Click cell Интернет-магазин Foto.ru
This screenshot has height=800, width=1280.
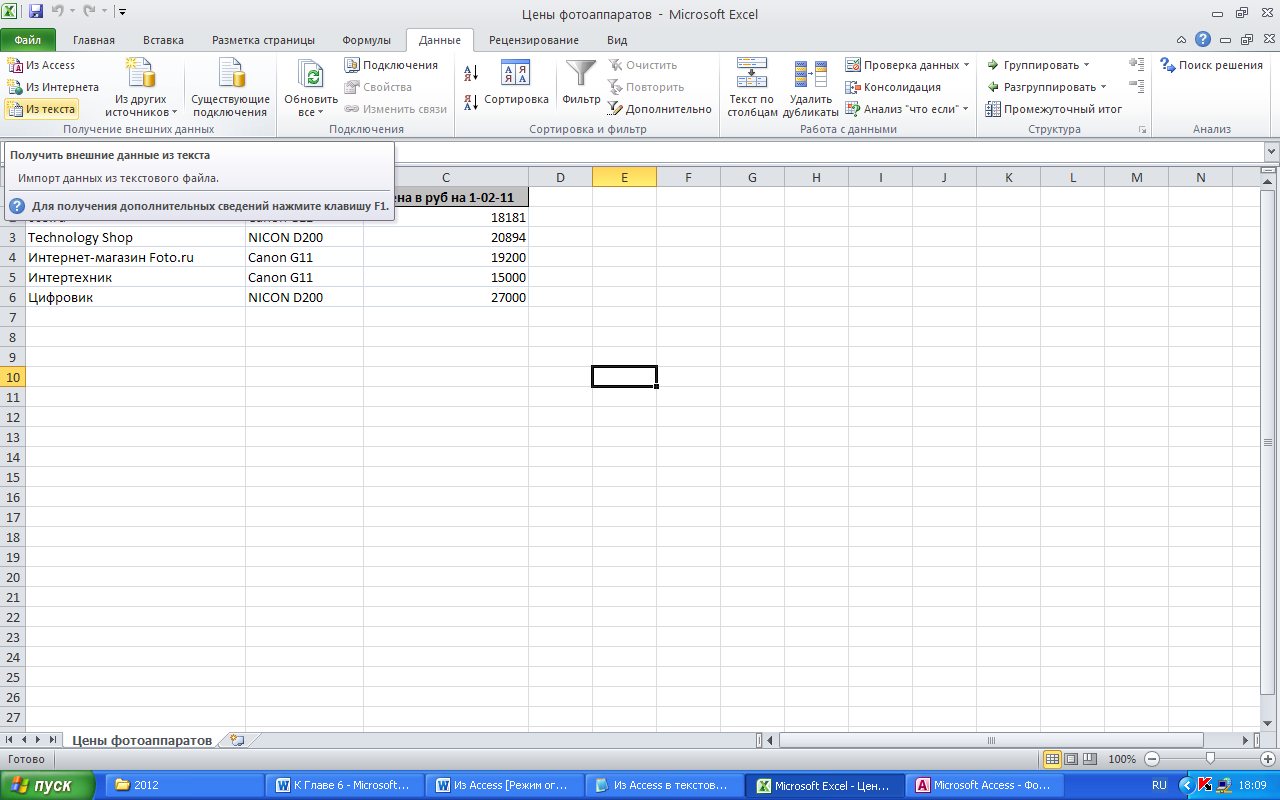coord(135,257)
